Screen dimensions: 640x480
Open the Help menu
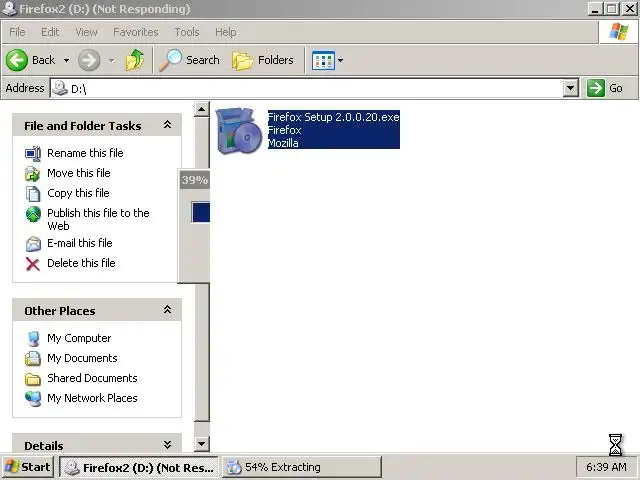coord(226,32)
